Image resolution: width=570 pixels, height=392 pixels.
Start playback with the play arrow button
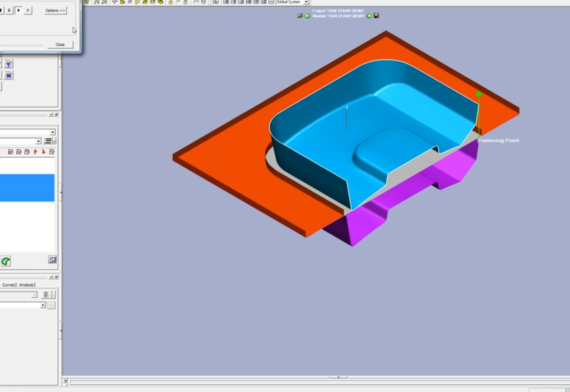(x=19, y=11)
